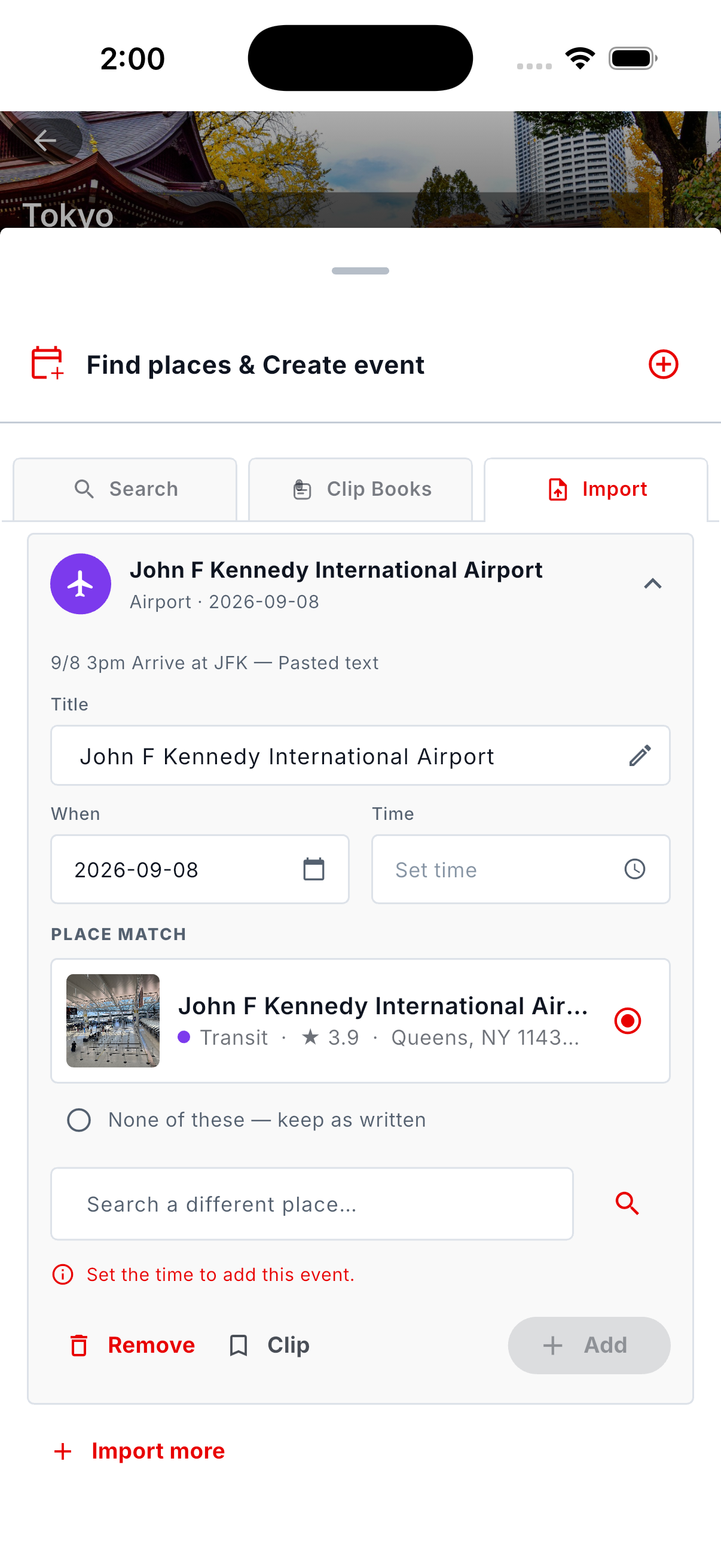Tap the purple airplane icon
The height and width of the screenshot is (1568, 721).
tap(80, 584)
